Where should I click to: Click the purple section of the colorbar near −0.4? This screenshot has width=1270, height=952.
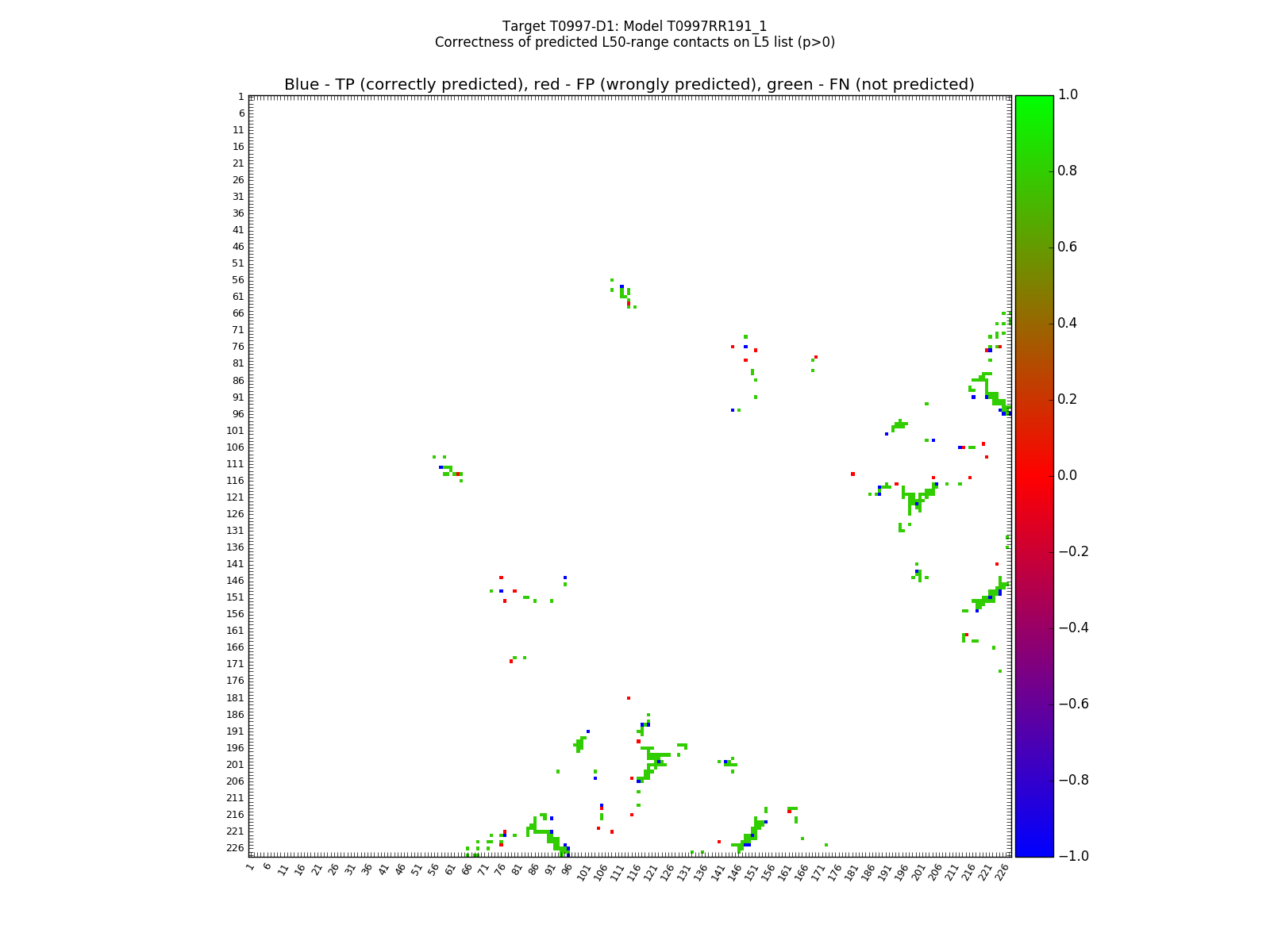point(1033,628)
